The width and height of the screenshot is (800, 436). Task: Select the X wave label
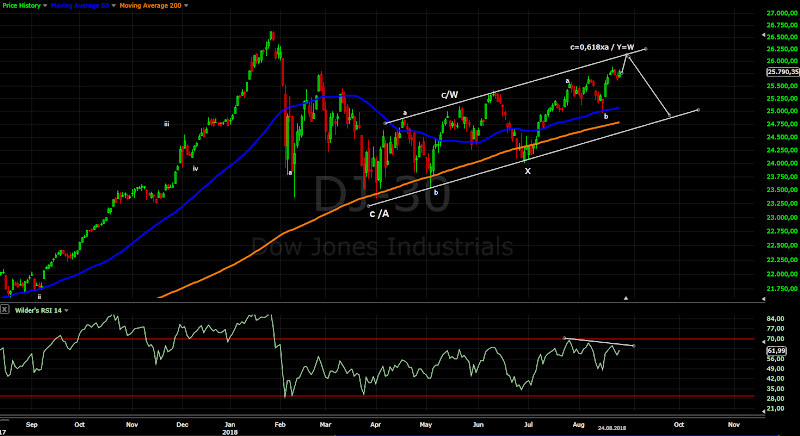tap(528, 171)
